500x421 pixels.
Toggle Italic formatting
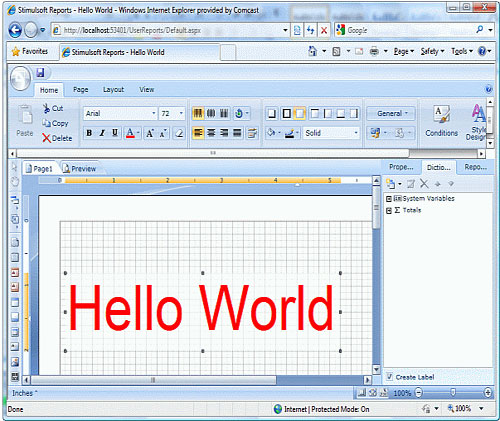pyautogui.click(x=102, y=133)
